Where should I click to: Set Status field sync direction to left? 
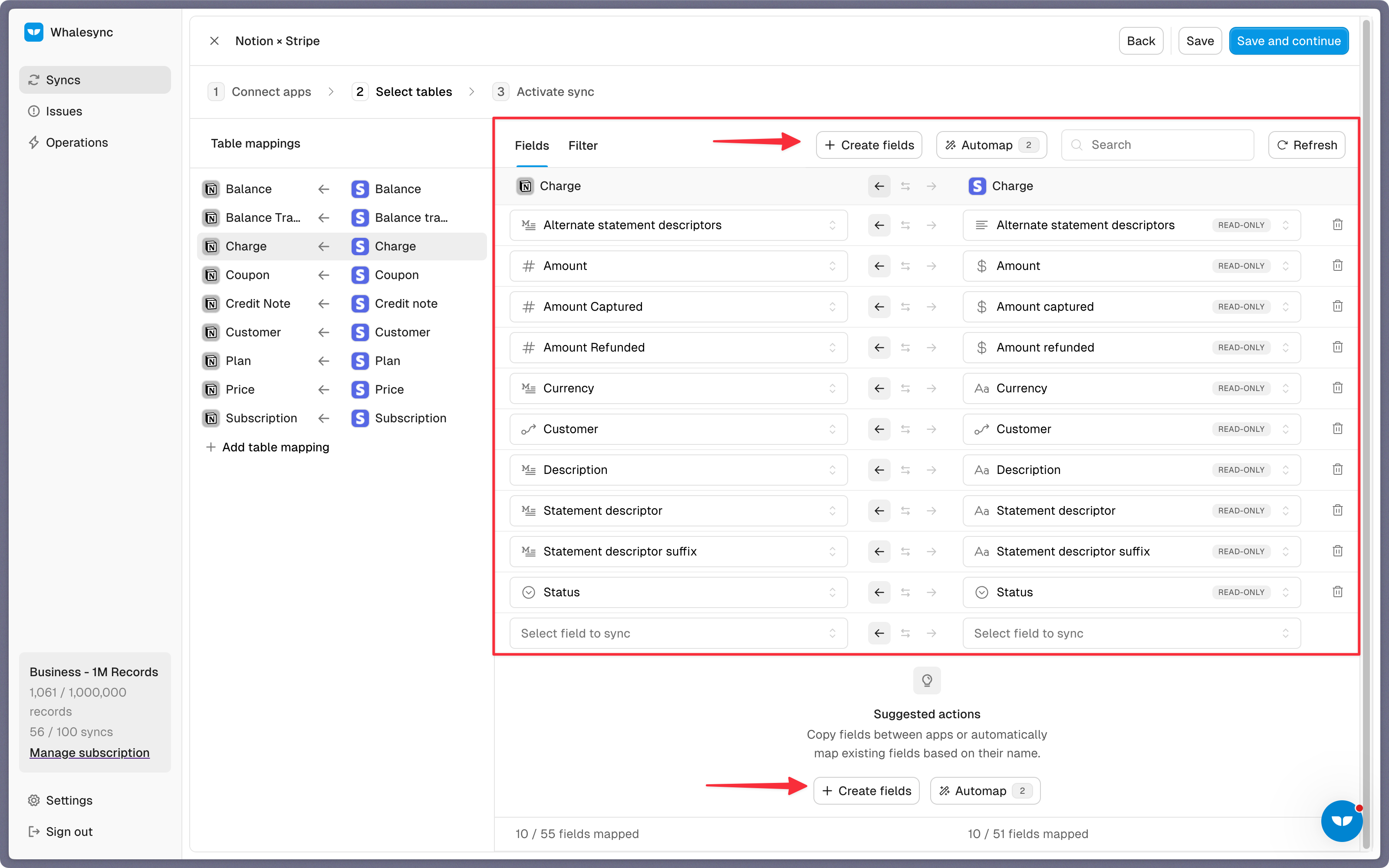point(879,592)
